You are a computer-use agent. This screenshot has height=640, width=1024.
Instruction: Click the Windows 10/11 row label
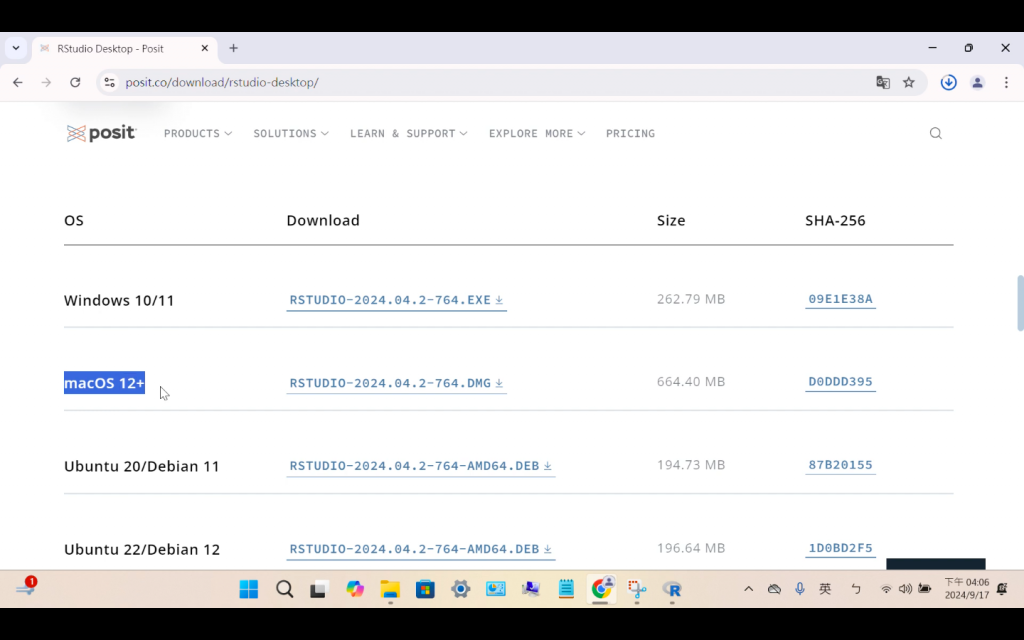click(x=119, y=300)
